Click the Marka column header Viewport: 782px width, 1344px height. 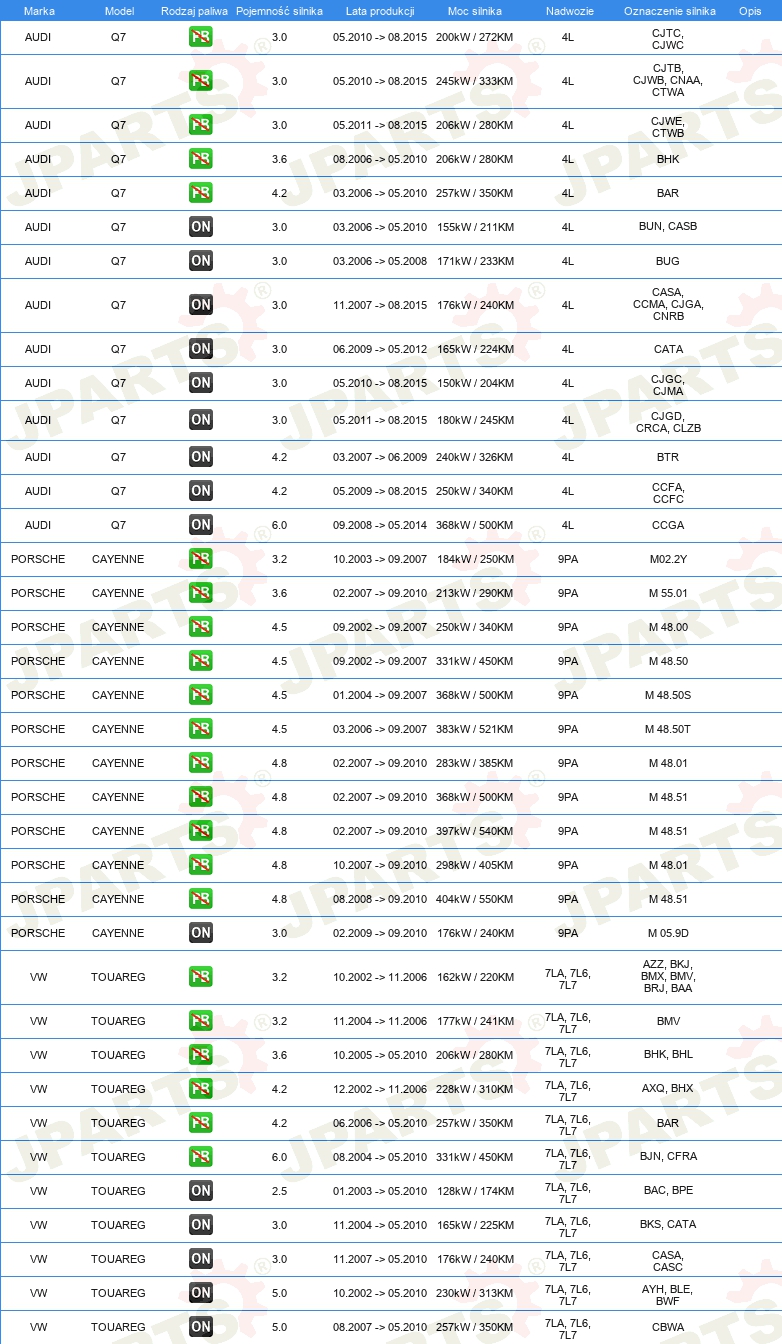click(x=39, y=10)
